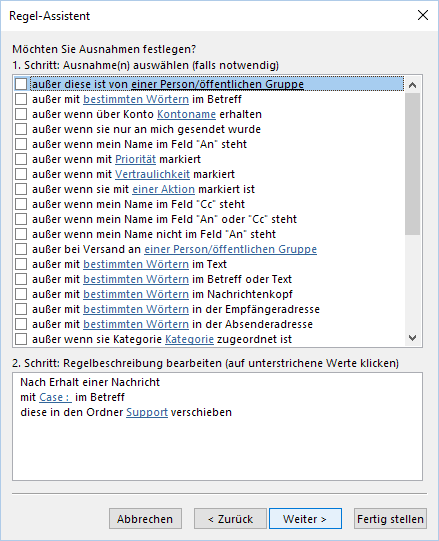
Task: Check the Priorität markiert exception box
Action: coord(21,159)
